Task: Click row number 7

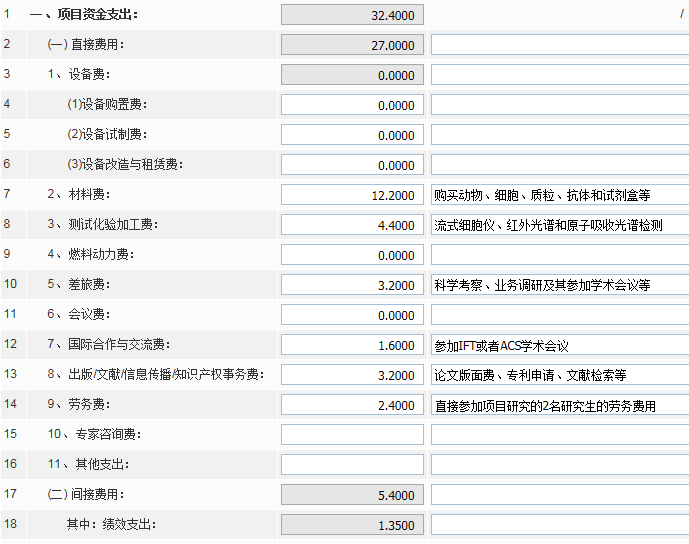Action: (7, 194)
